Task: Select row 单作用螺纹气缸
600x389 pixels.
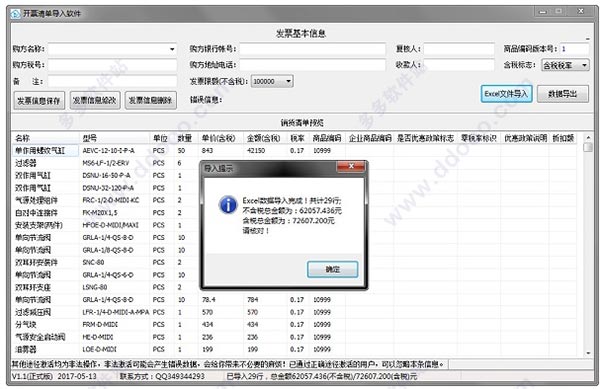Action: (x=294, y=151)
